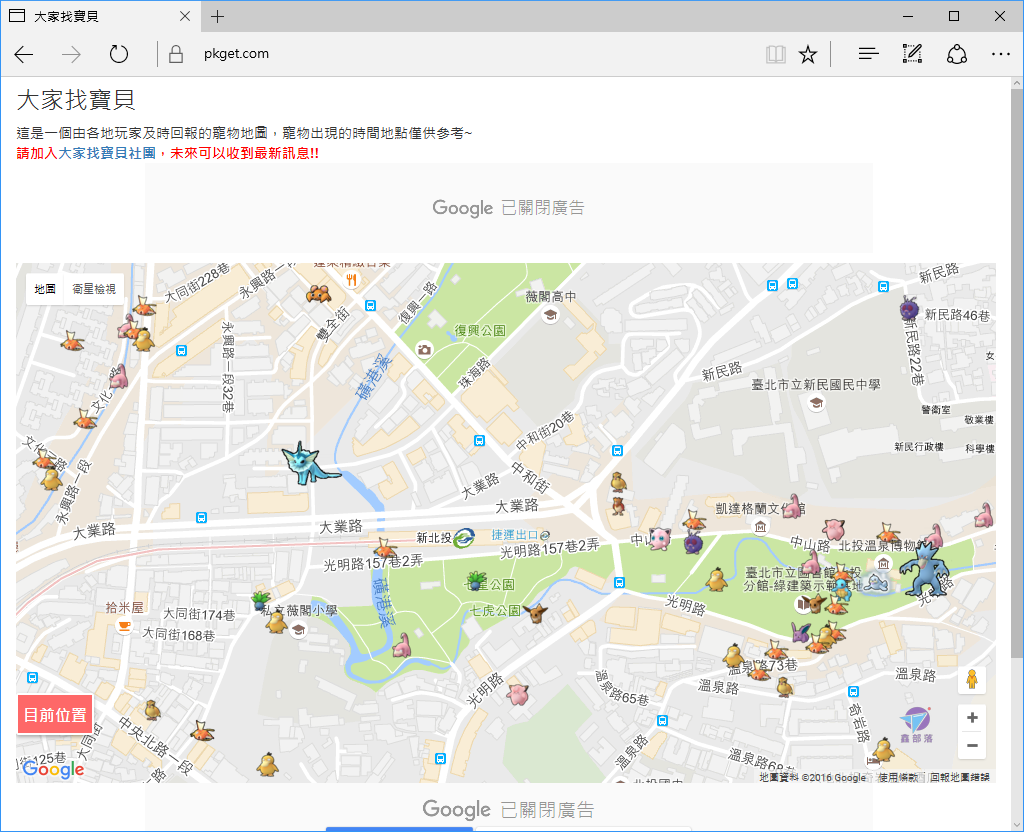Screen dimensions: 1024x832
Task: Make a web note pen icon
Action: tap(912, 54)
